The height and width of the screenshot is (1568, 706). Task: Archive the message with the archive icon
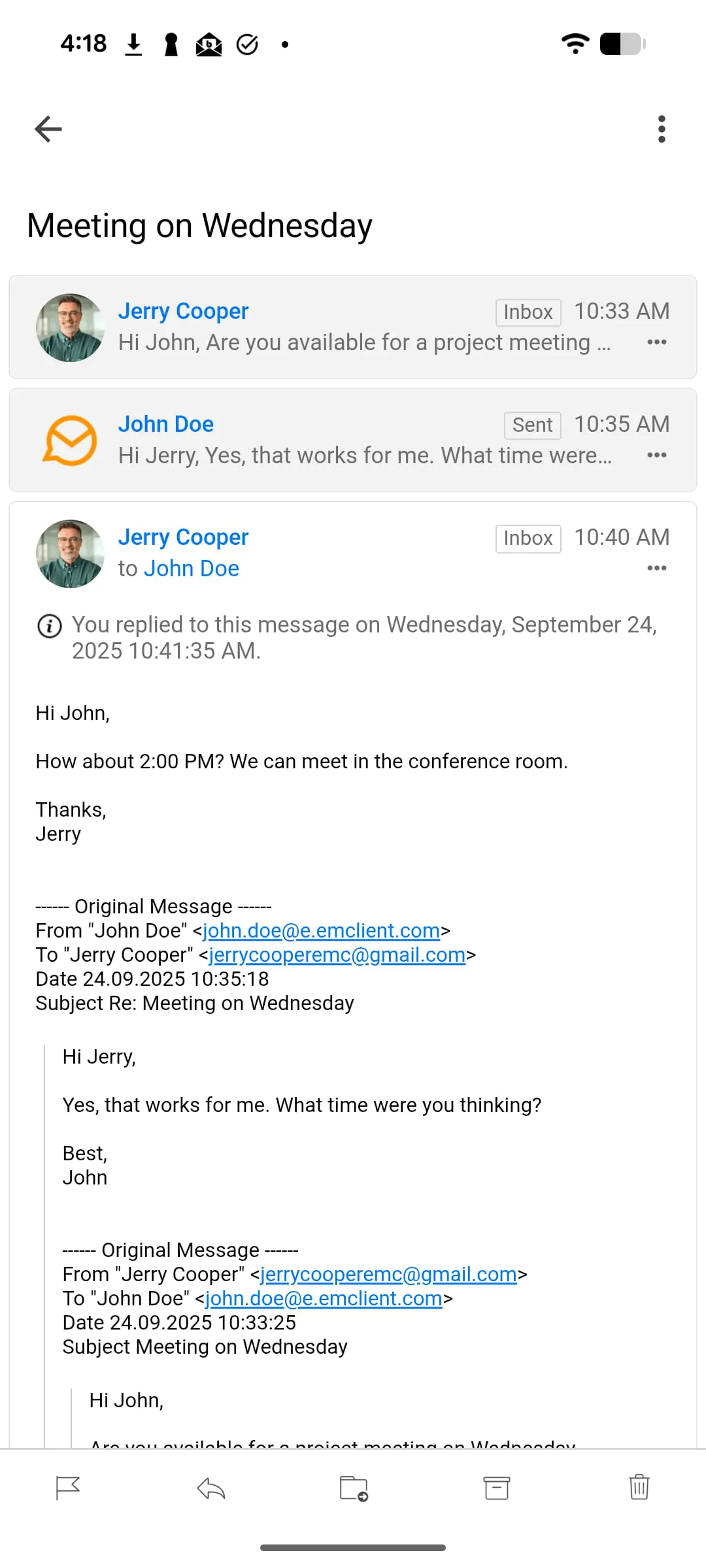pyautogui.click(x=497, y=1488)
